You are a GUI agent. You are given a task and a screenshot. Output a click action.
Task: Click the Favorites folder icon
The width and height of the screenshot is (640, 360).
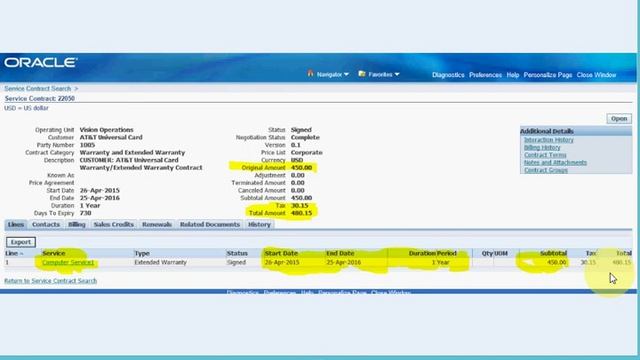tap(362, 73)
